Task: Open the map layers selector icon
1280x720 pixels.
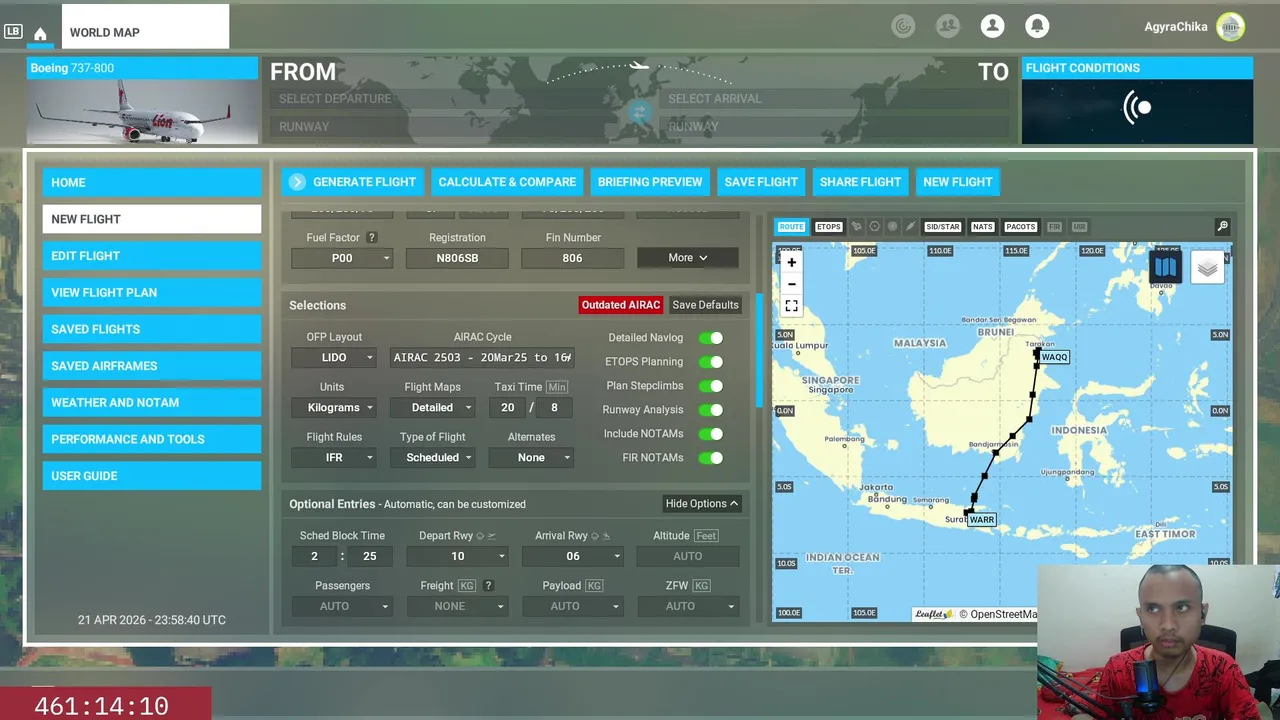Action: point(1207,268)
